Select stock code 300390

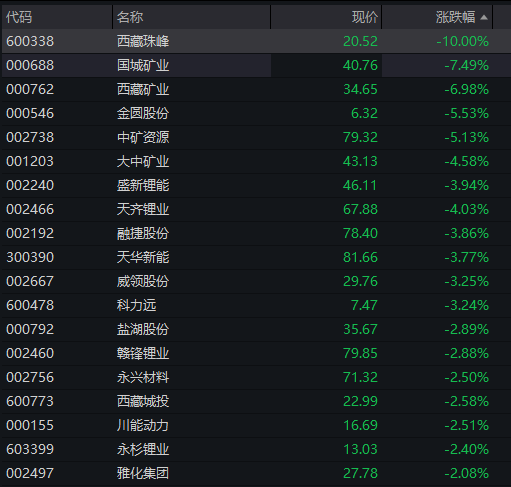tap(30, 257)
